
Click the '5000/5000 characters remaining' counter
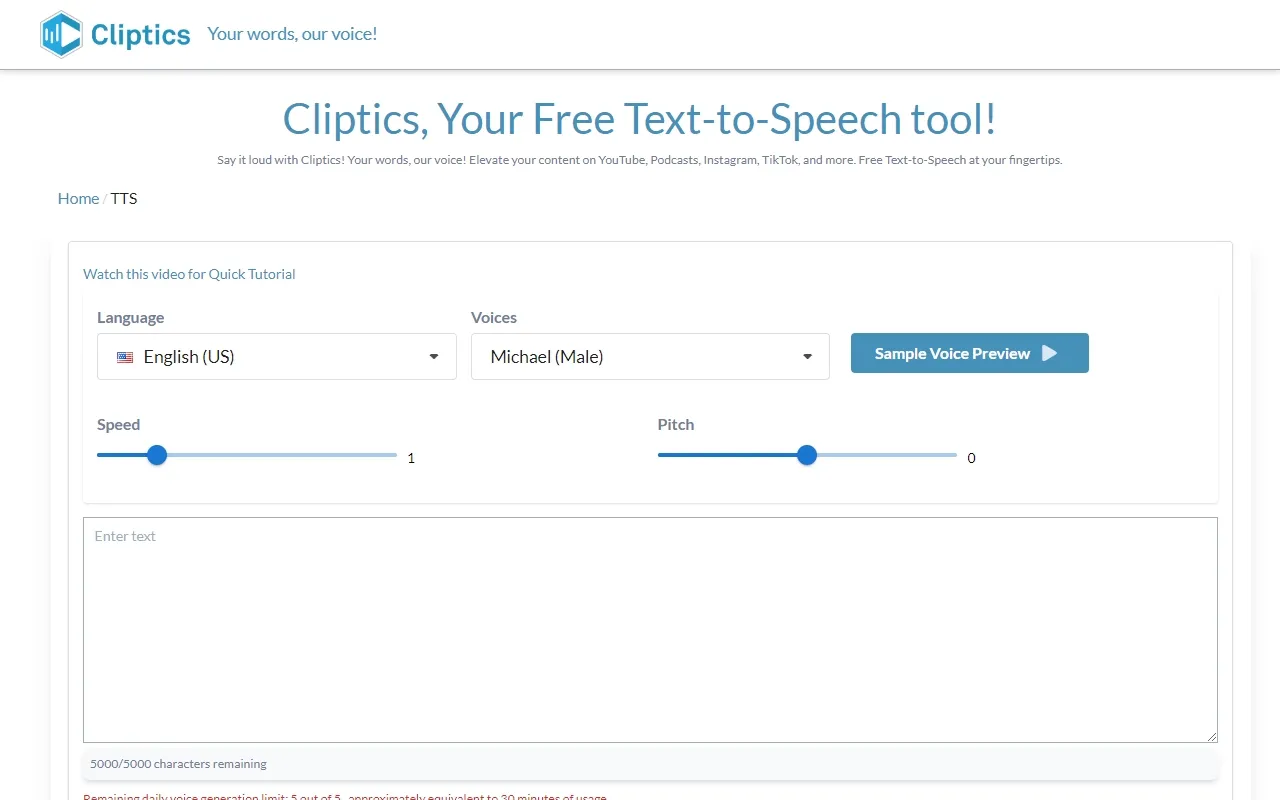click(178, 764)
